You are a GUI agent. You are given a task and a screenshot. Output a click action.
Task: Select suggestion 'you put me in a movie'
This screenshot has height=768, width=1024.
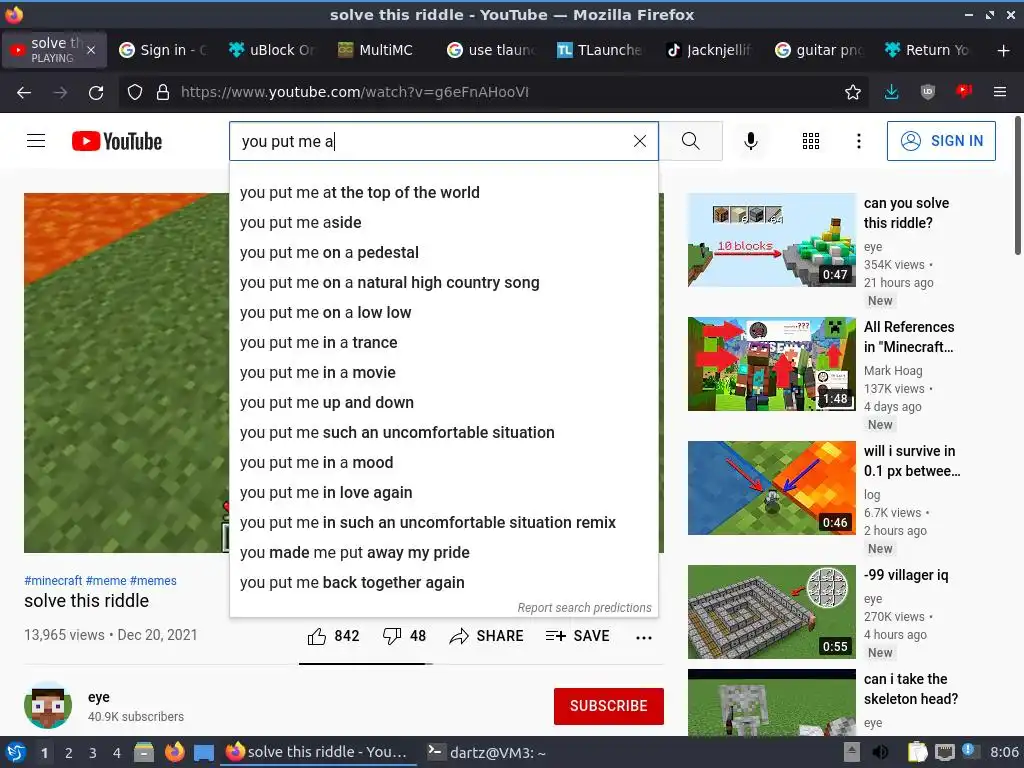(x=444, y=373)
